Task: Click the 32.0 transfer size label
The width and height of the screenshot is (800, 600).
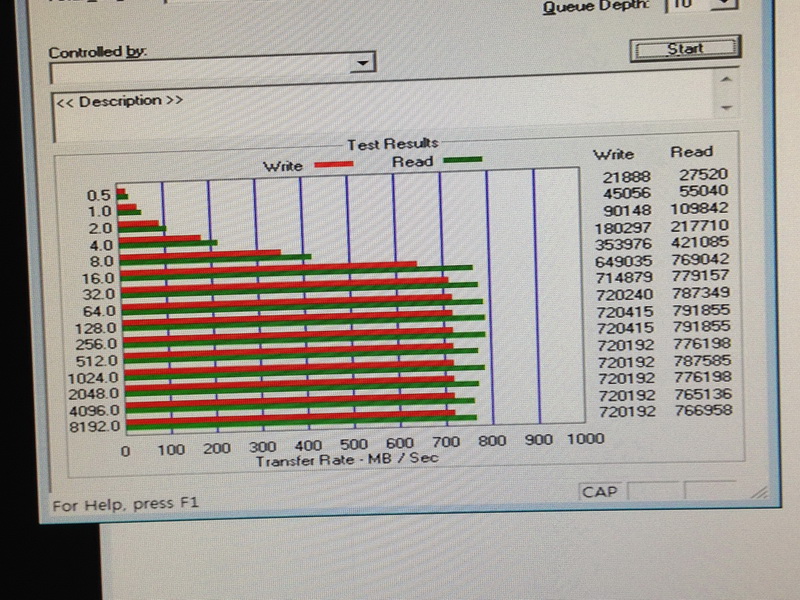Action: coord(98,295)
